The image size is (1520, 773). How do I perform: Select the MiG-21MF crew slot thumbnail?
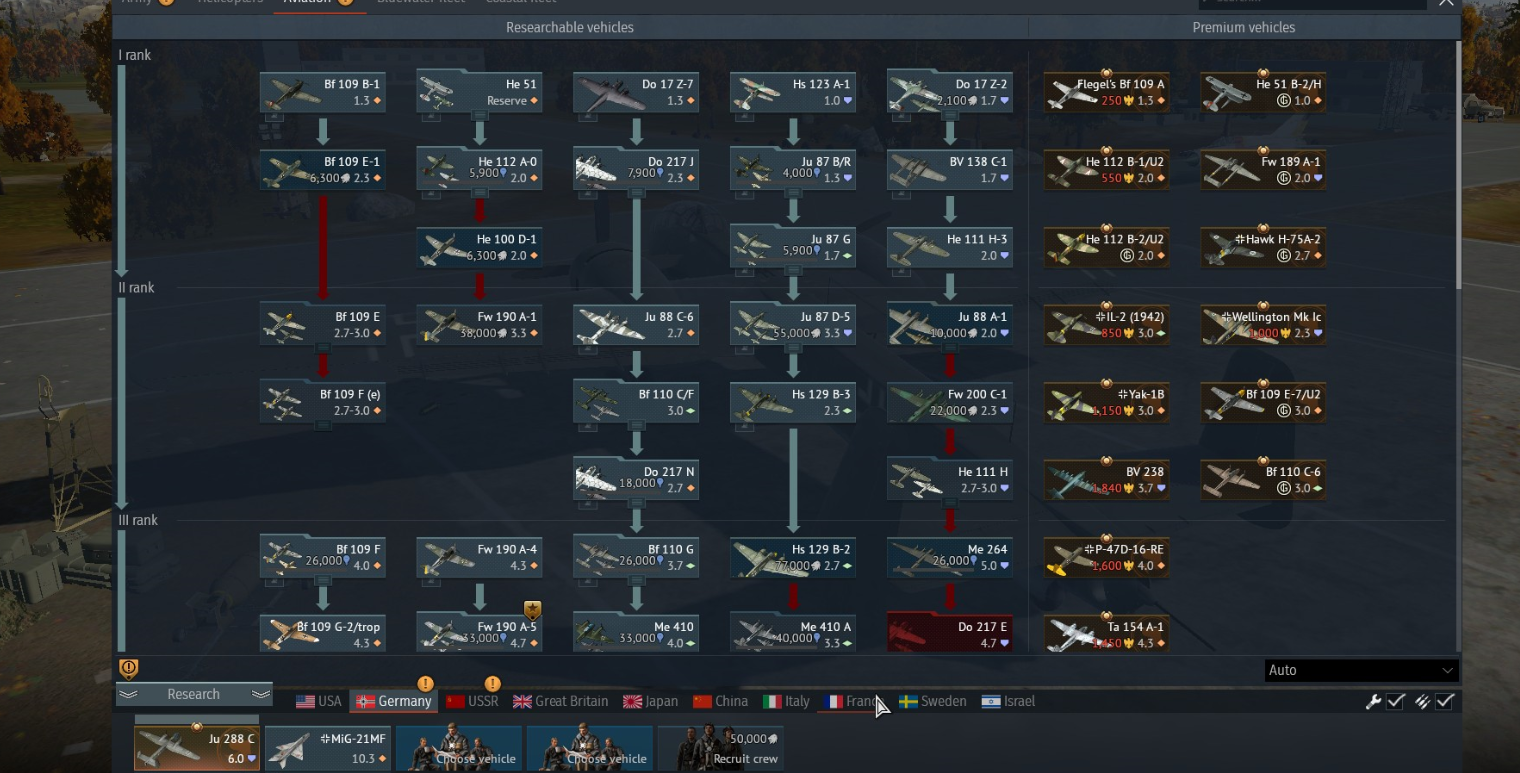328,748
